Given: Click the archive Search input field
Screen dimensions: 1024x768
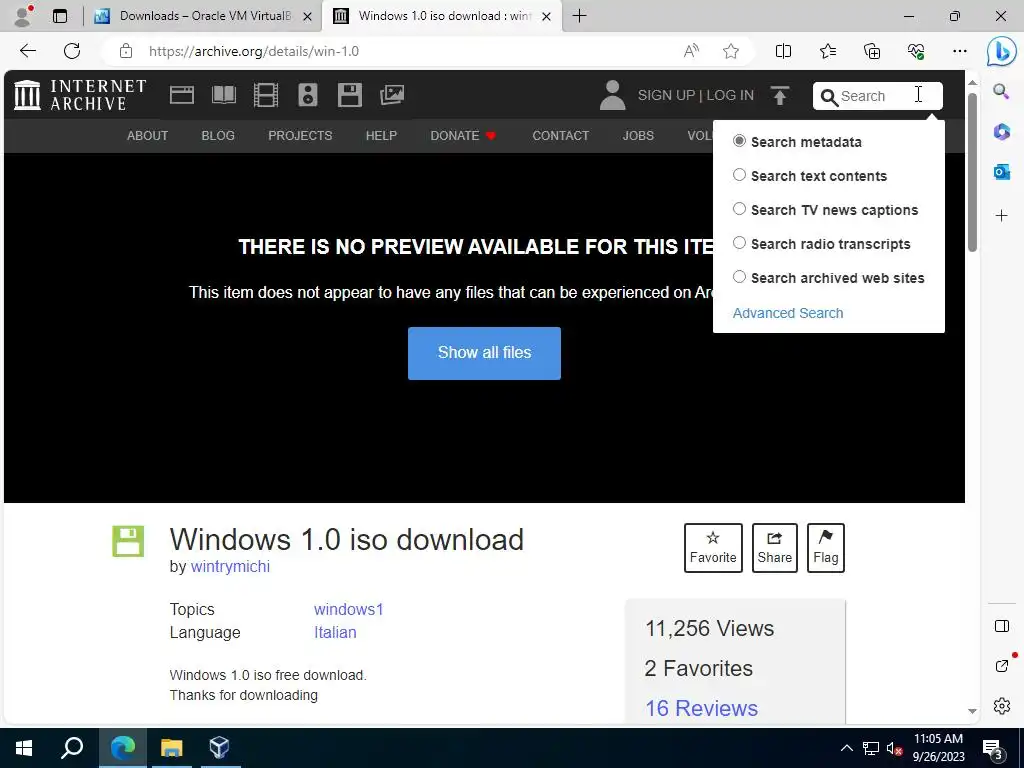Looking at the screenshot, I should tap(878, 96).
